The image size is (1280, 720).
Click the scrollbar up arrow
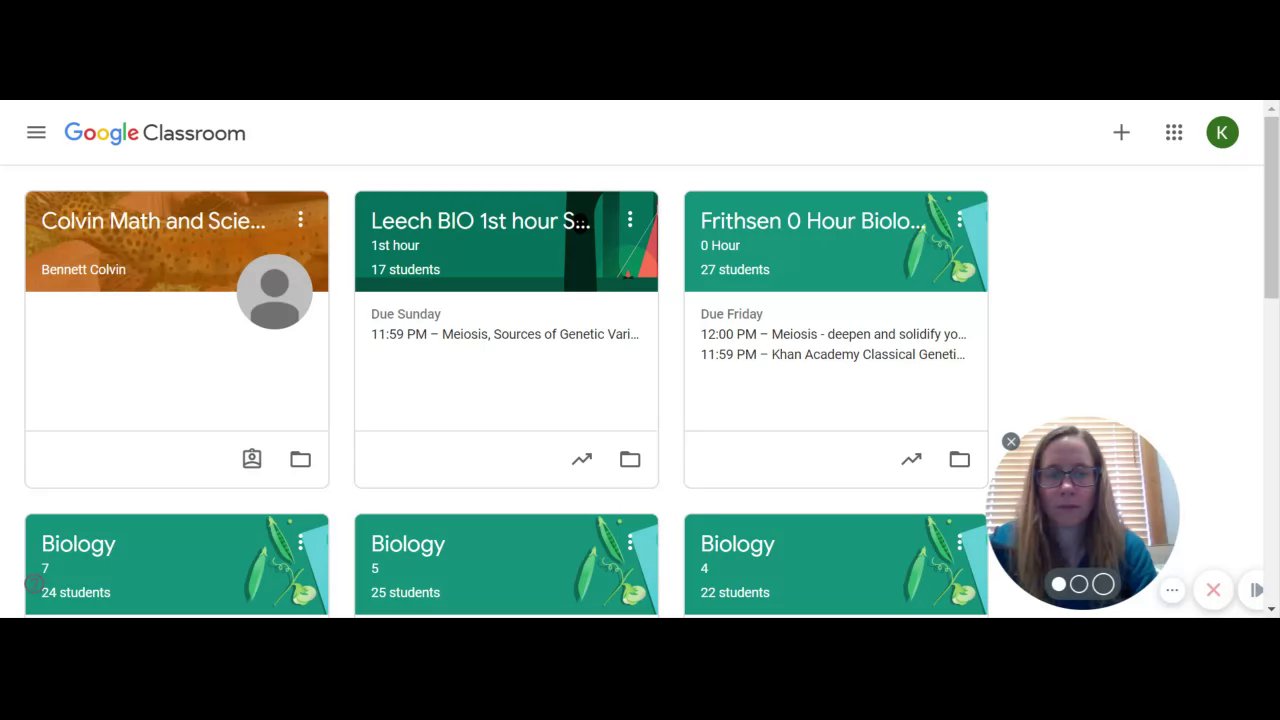pos(1271,108)
